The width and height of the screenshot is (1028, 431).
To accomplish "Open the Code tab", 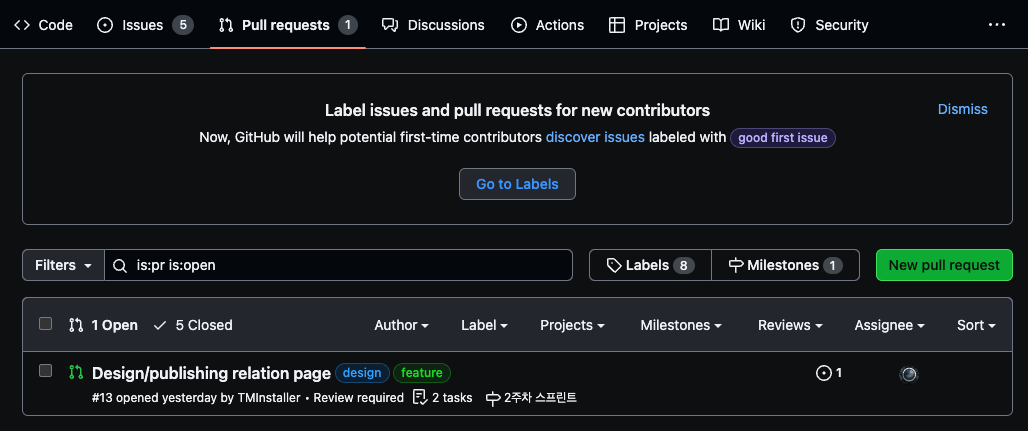I will [x=43, y=25].
